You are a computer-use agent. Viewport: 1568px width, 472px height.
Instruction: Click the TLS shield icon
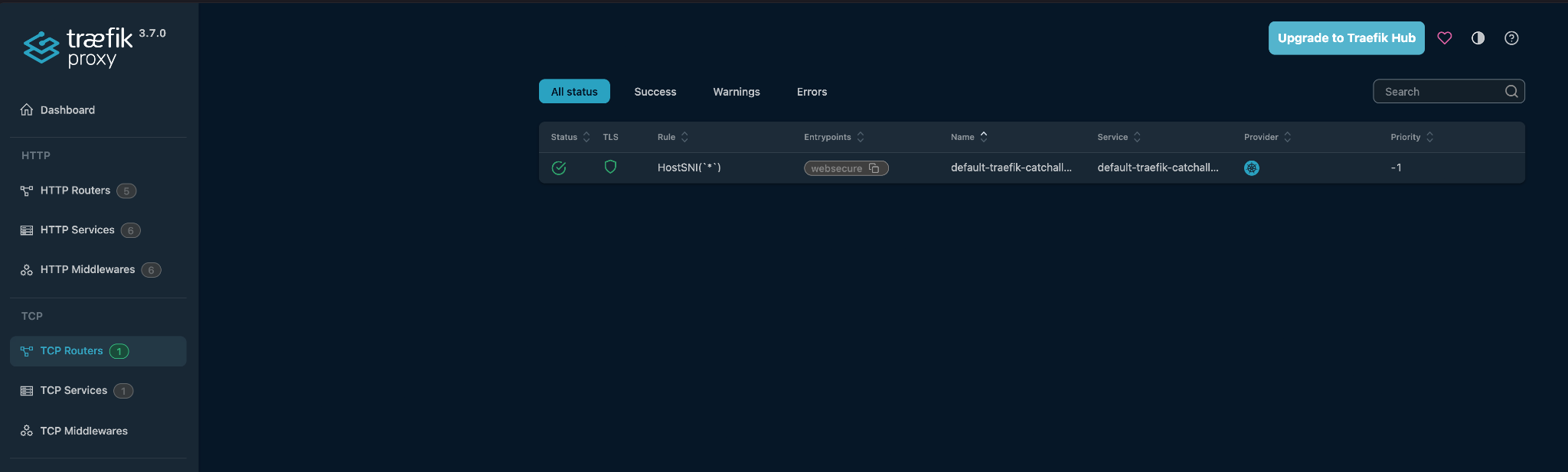[x=610, y=167]
